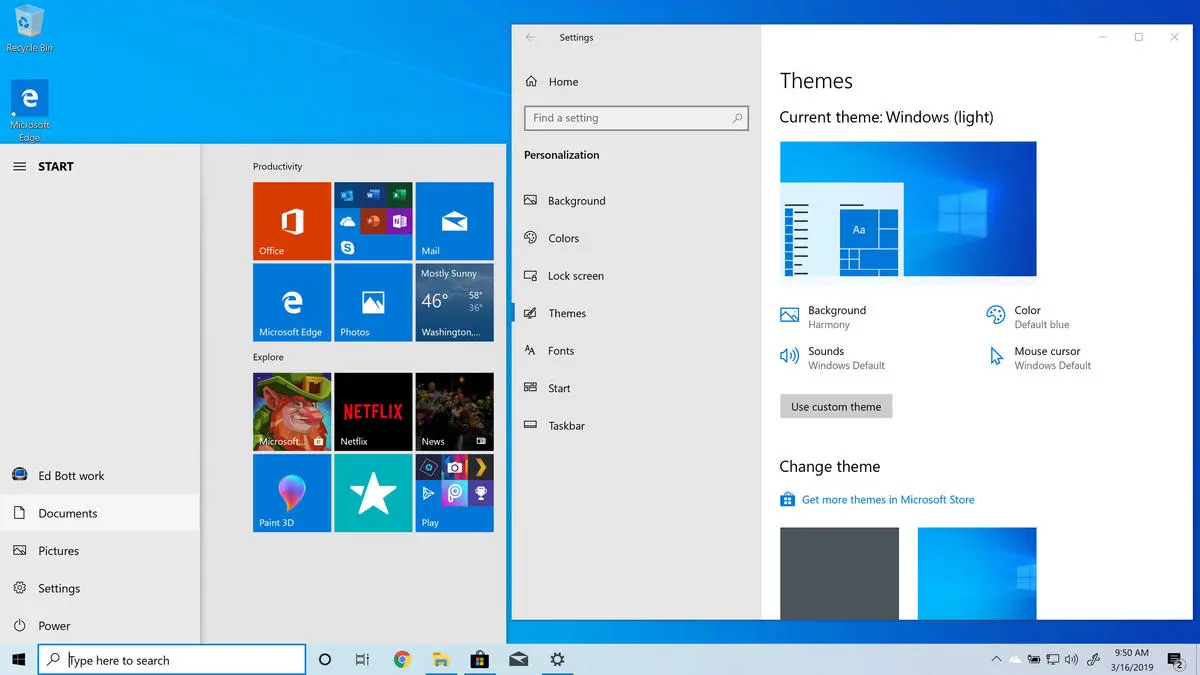Open Documents from Start menu
1200x675 pixels.
point(100,513)
